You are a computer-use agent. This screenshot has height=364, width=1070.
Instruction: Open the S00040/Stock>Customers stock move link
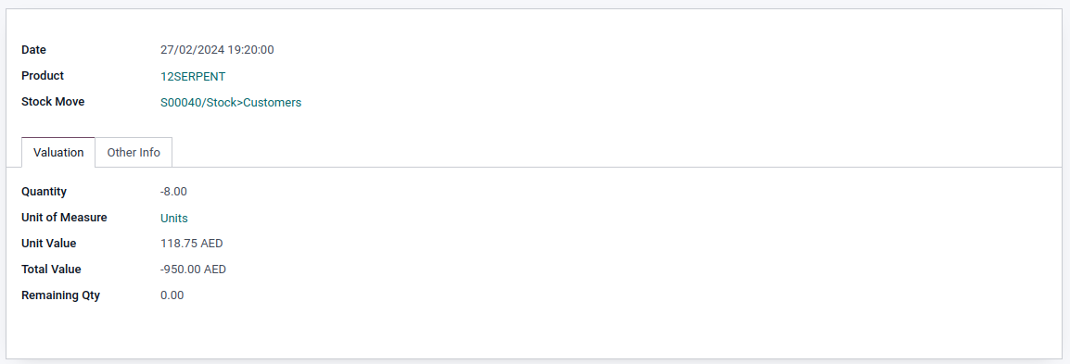pyautogui.click(x=231, y=102)
